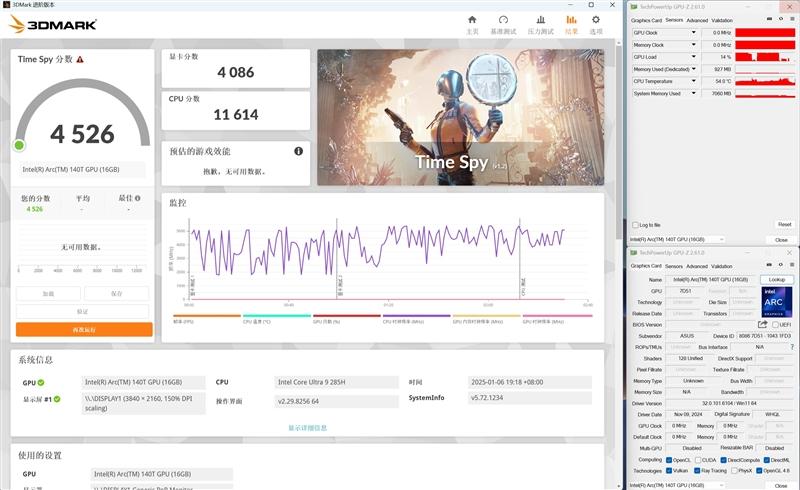Click info icon next to estimated game performance
The height and width of the screenshot is (490, 800).
pyautogui.click(x=298, y=151)
